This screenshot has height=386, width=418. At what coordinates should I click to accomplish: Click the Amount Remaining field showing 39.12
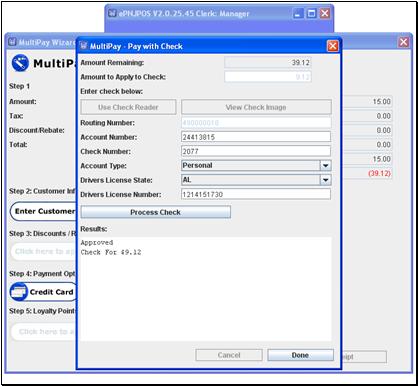pyautogui.click(x=268, y=63)
